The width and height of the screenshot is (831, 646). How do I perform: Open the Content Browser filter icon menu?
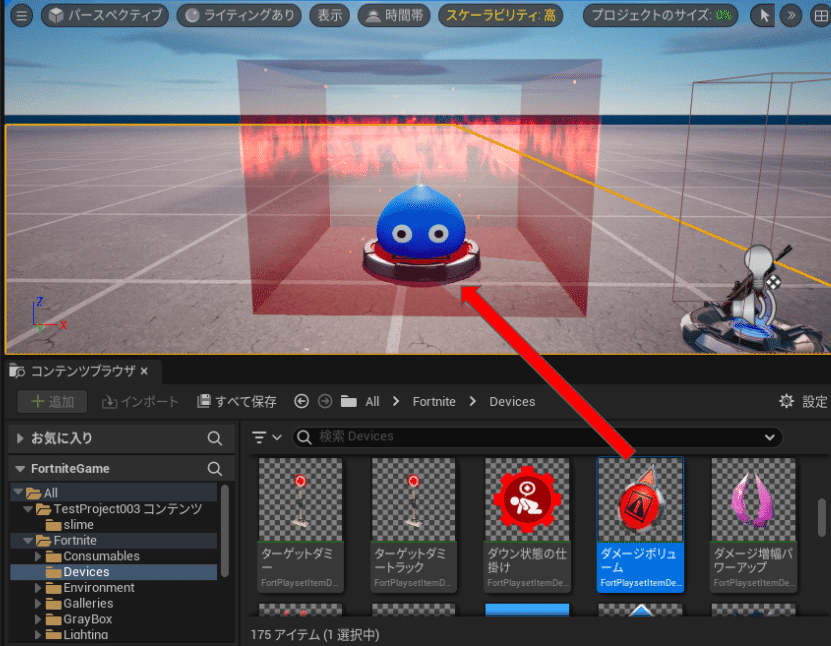267,437
